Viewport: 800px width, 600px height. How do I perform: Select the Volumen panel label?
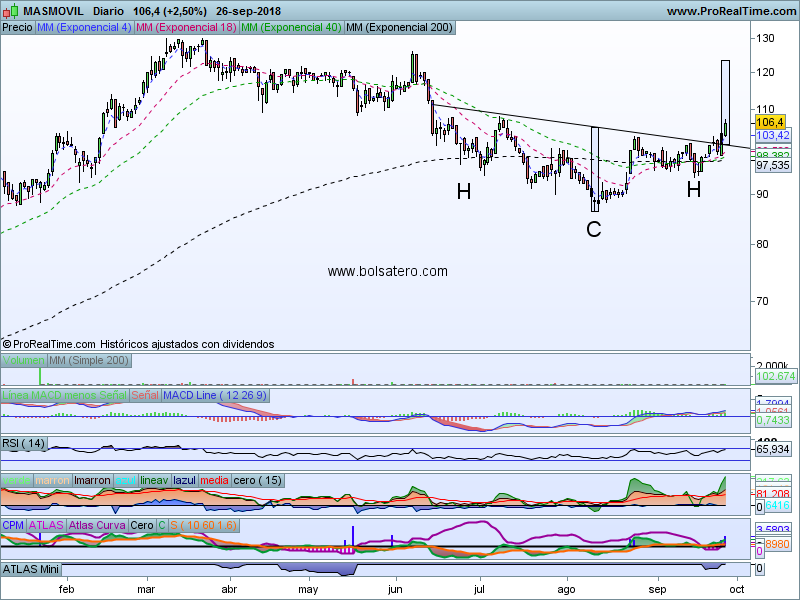coord(24,359)
